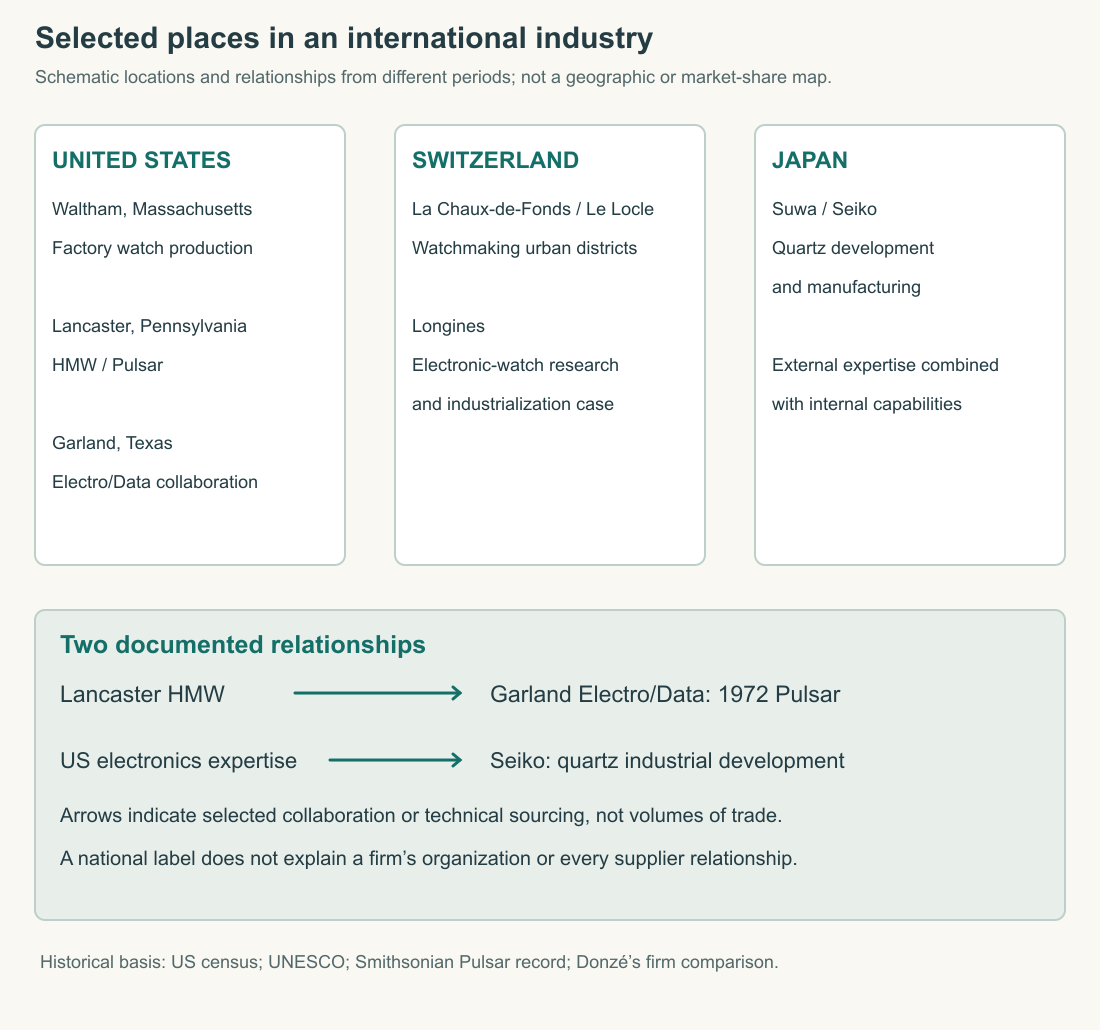The width and height of the screenshot is (1100, 1030).
Task: Click 'HMW / Pulsar' line
Action: pyautogui.click(x=107, y=365)
